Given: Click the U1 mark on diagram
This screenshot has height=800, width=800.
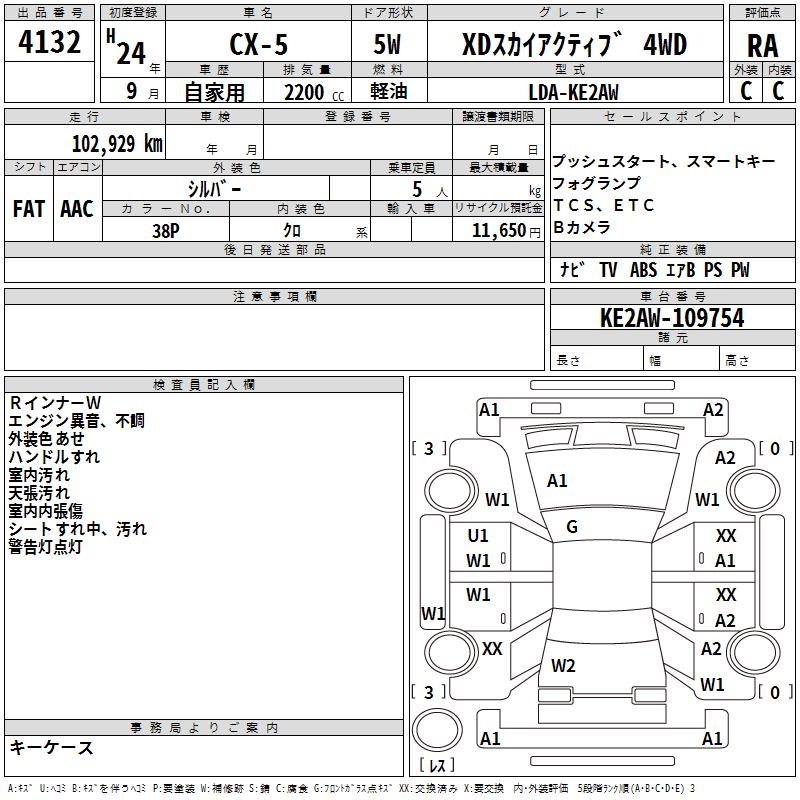Looking at the screenshot, I should pyautogui.click(x=478, y=536).
